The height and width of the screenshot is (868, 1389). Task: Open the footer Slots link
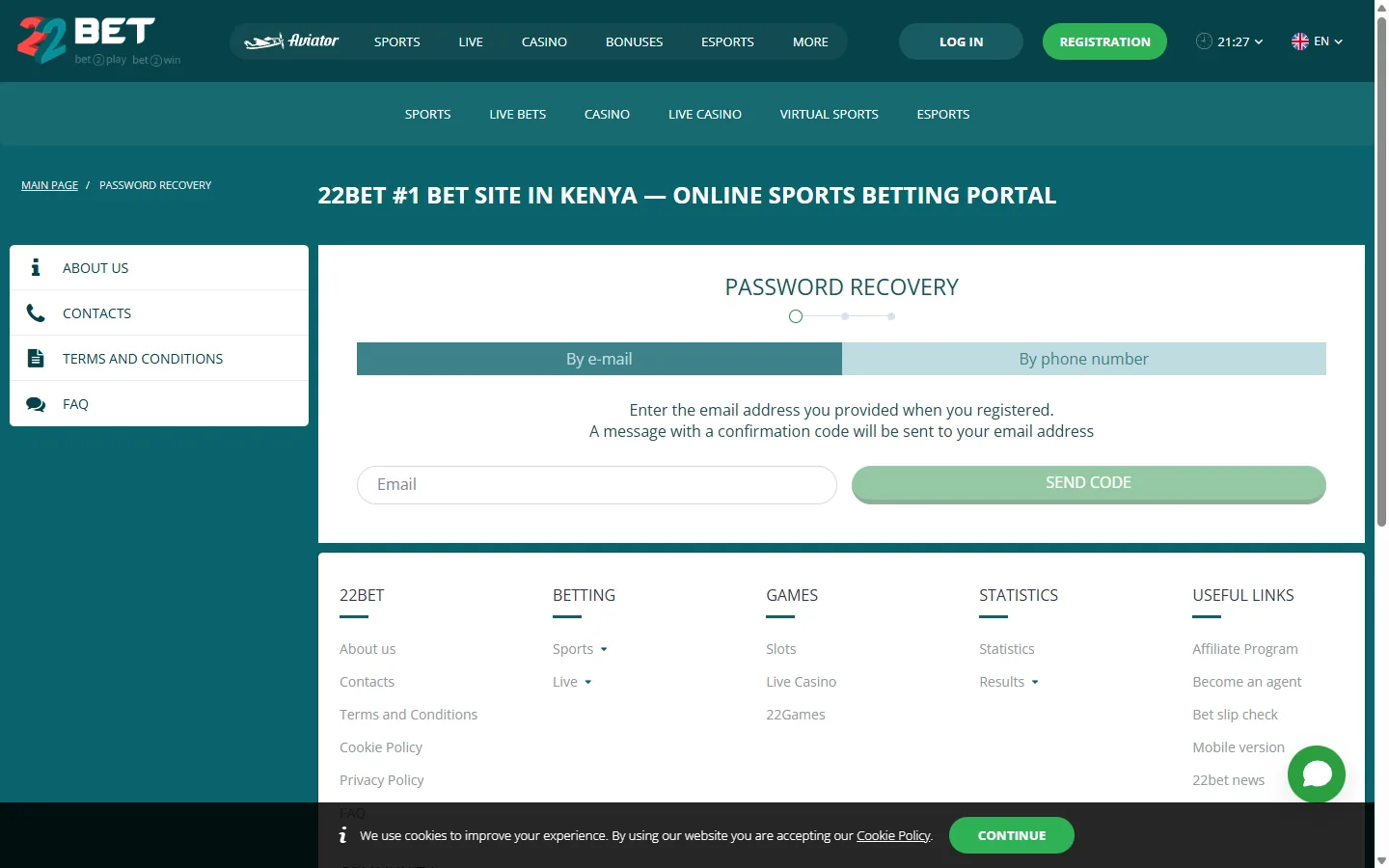point(781,649)
